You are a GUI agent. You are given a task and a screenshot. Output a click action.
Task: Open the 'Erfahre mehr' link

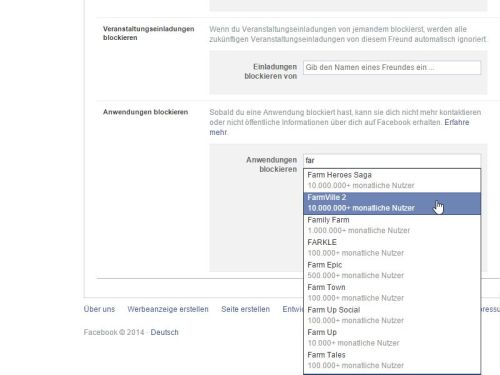click(x=457, y=122)
